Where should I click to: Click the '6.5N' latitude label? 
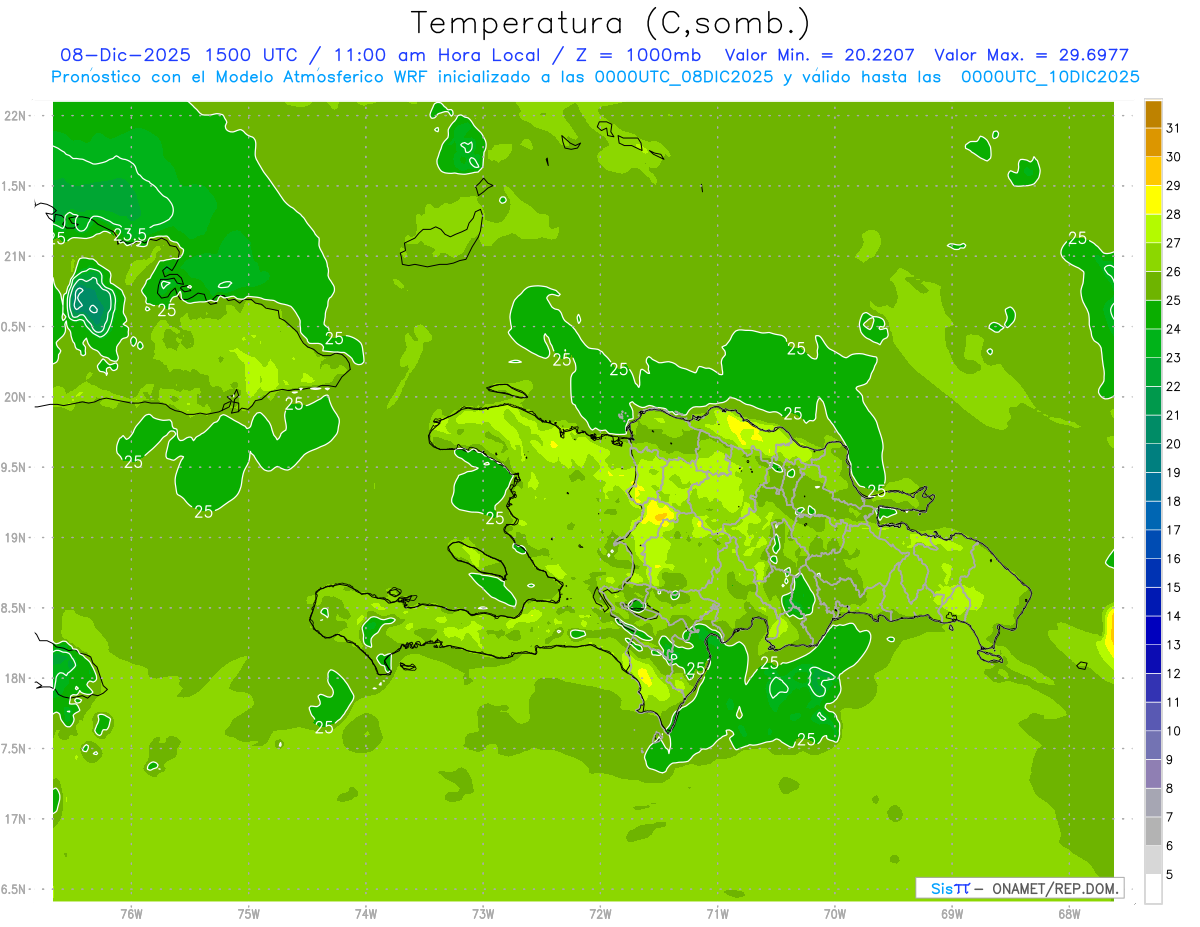pos(14,890)
